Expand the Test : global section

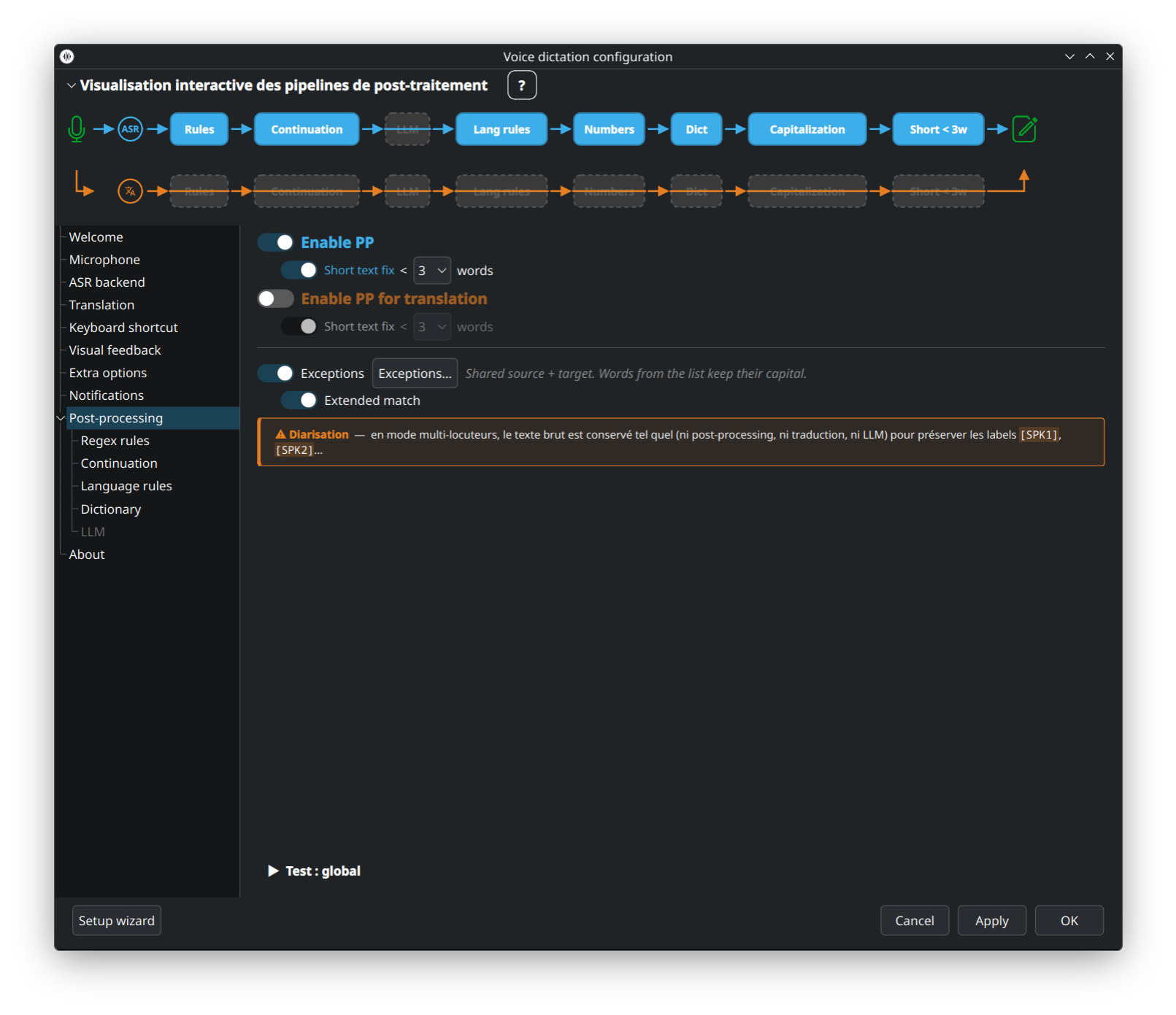coord(315,871)
